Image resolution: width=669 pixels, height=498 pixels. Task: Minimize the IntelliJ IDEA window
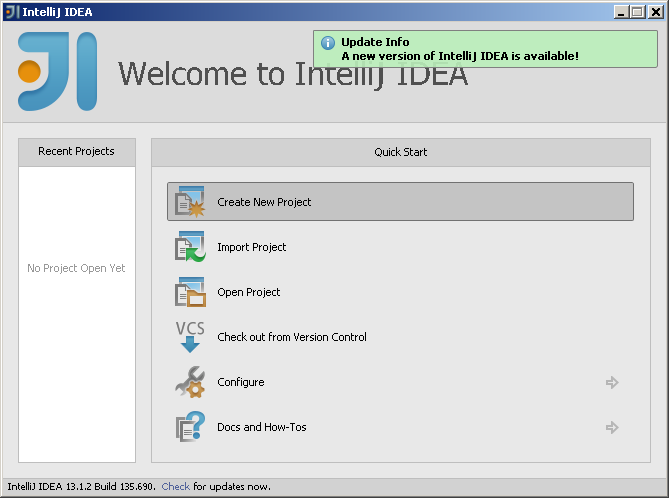621,12
